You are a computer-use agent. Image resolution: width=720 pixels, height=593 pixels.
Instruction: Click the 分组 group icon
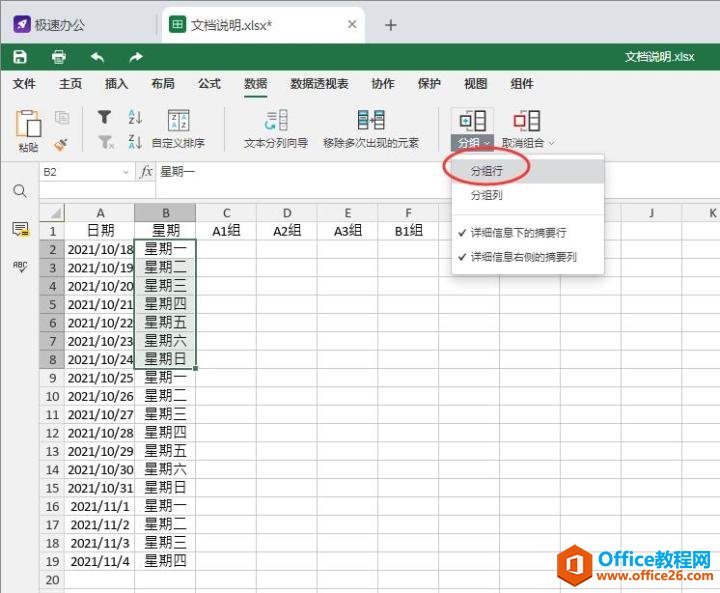click(x=472, y=121)
